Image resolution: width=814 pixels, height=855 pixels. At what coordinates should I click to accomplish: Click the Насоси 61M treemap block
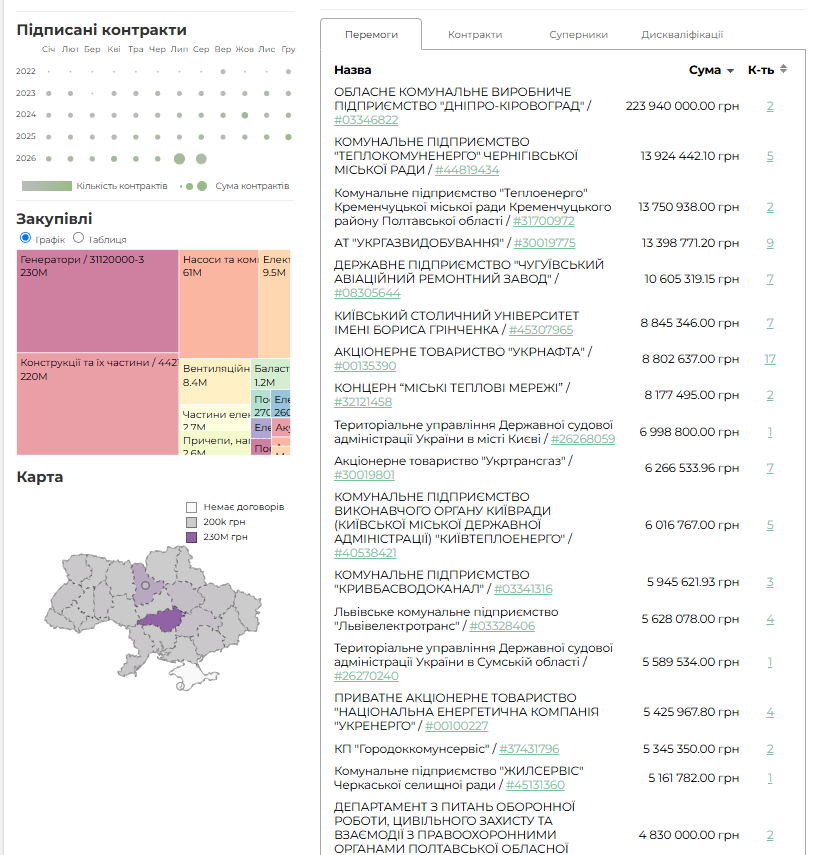[x=219, y=304]
